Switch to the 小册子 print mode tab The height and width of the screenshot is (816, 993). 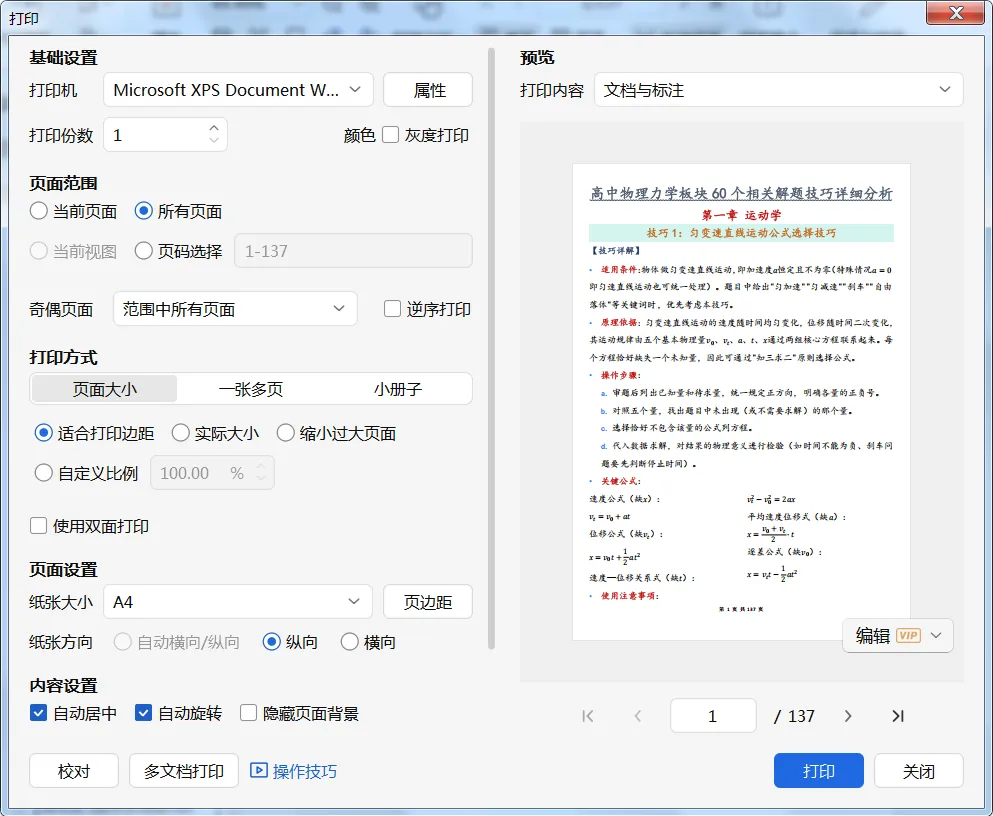point(398,389)
